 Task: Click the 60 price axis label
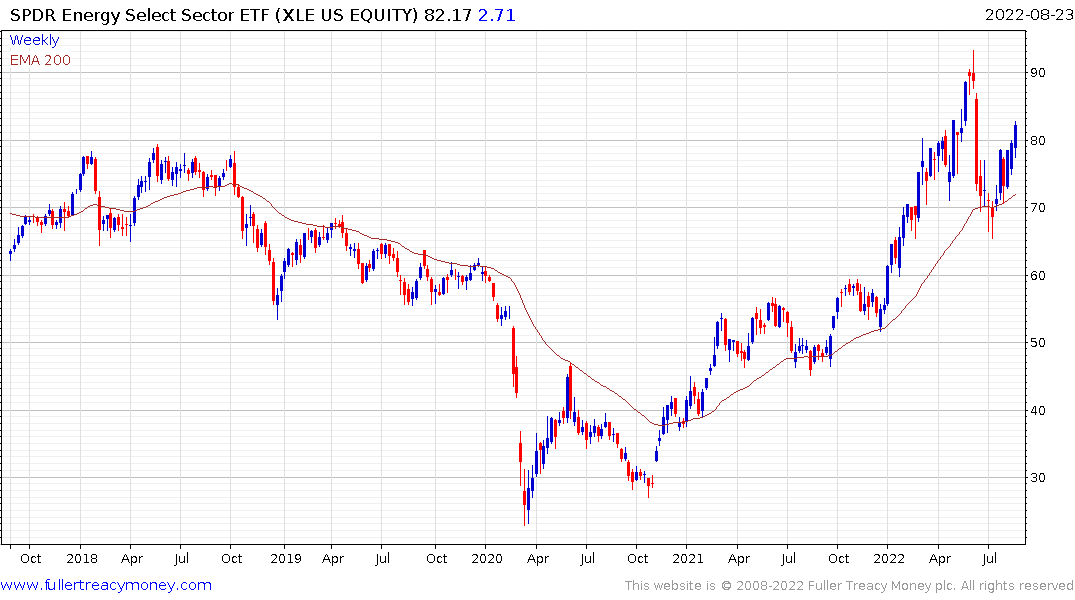pos(1037,276)
